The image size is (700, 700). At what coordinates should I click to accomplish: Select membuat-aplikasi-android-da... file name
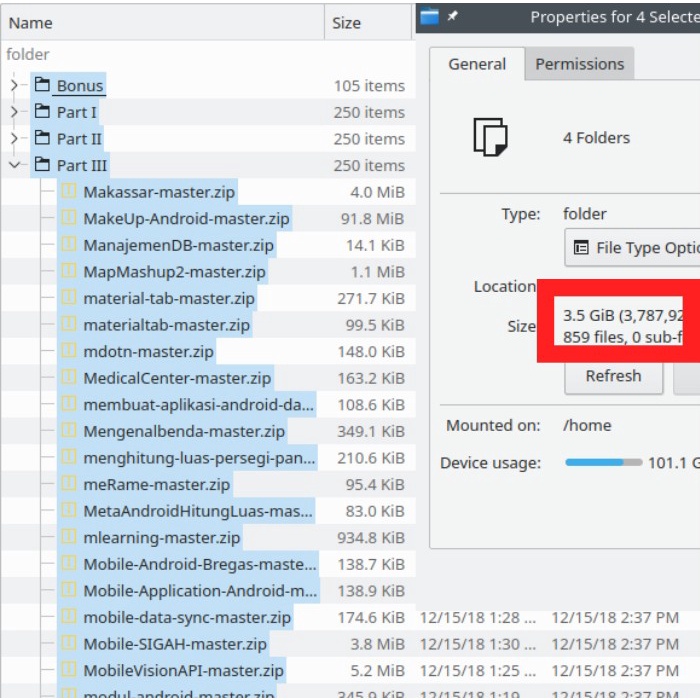(199, 404)
